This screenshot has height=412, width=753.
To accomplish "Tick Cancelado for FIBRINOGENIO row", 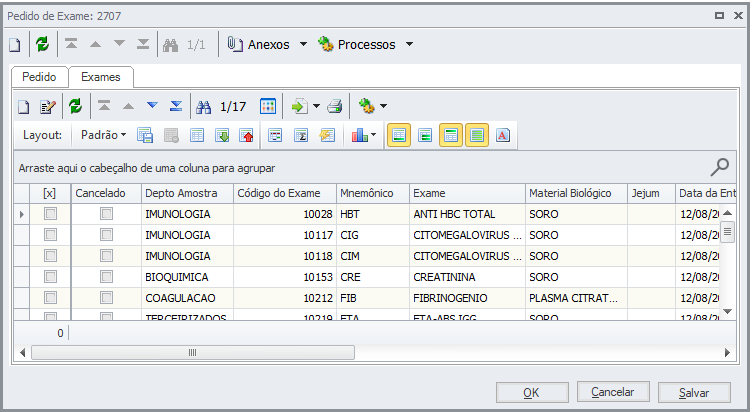I will click(x=107, y=298).
